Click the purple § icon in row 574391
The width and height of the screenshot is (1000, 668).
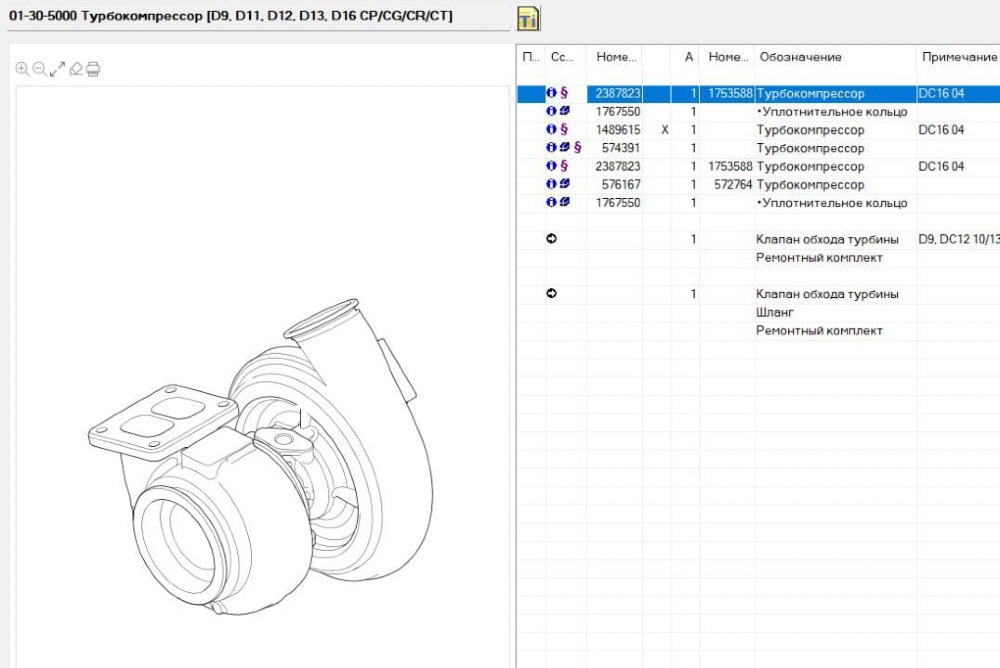coord(577,148)
